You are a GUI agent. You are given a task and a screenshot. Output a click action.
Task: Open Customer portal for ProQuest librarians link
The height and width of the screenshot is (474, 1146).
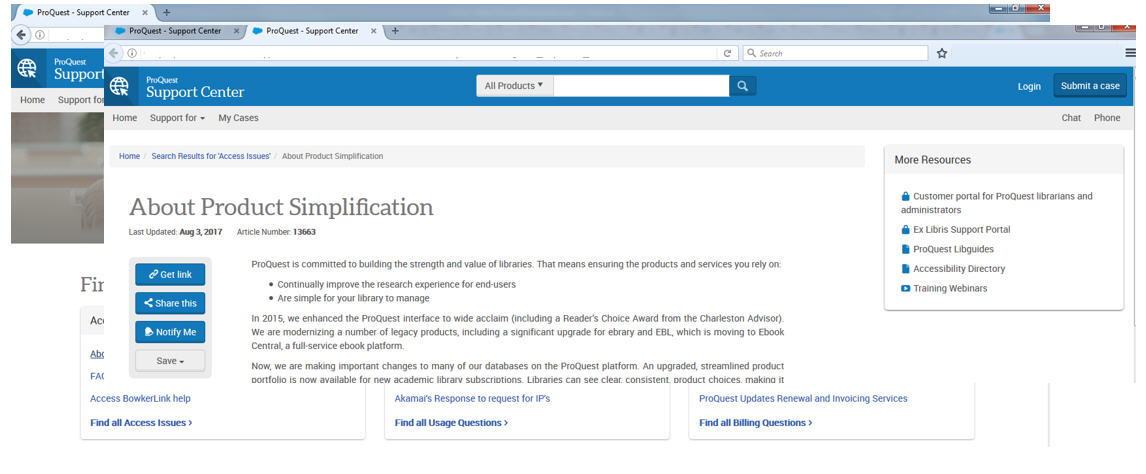tap(997, 203)
